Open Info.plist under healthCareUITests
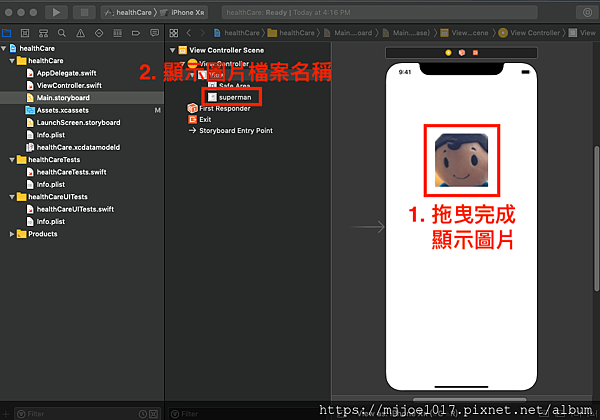600x420 pixels. (x=51, y=221)
